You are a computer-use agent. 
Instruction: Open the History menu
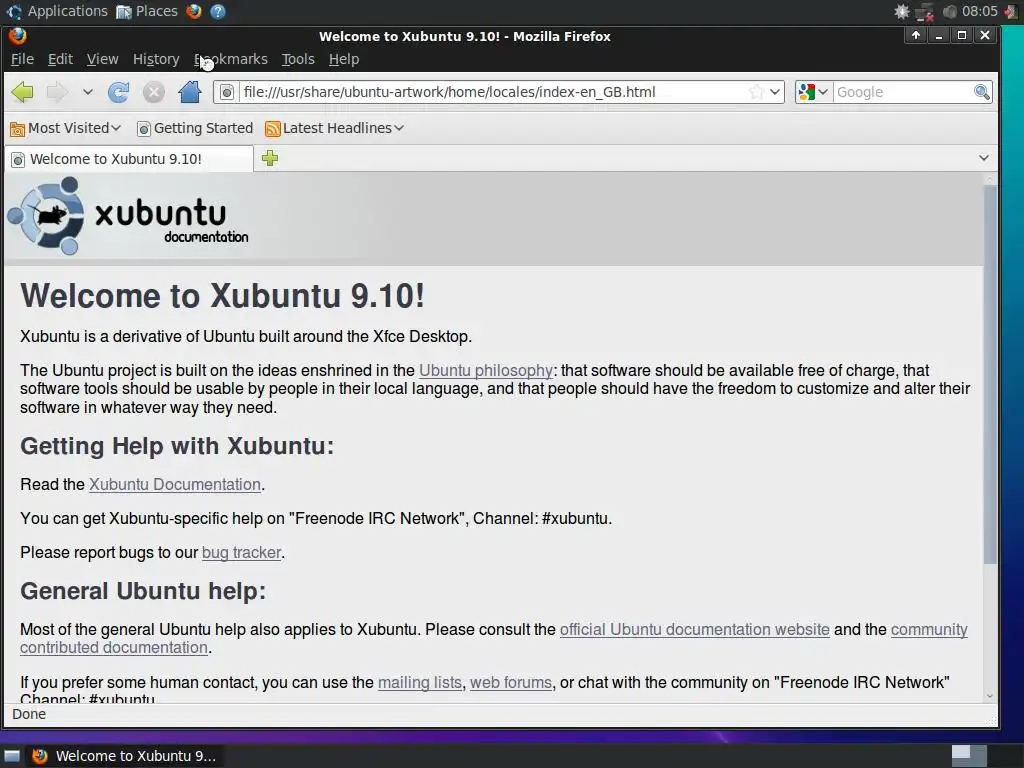point(156,59)
